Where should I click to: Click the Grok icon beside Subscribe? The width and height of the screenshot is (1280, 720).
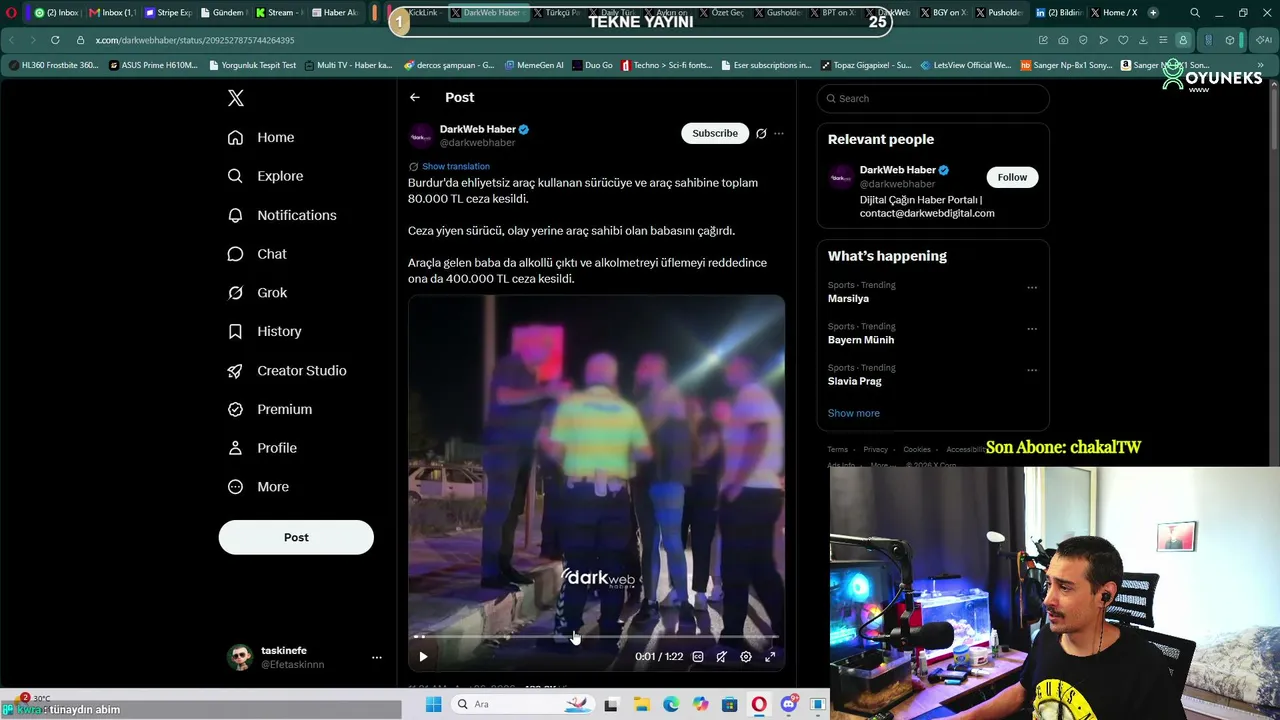coord(761,133)
